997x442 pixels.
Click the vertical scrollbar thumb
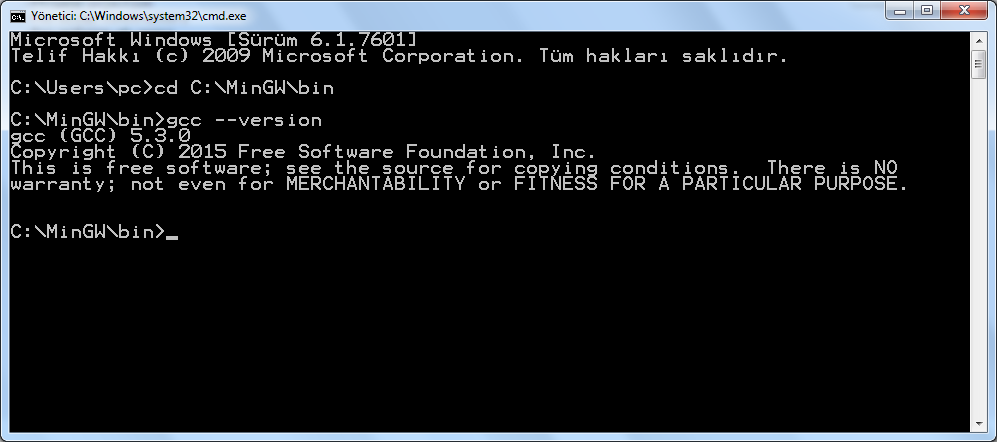(979, 64)
